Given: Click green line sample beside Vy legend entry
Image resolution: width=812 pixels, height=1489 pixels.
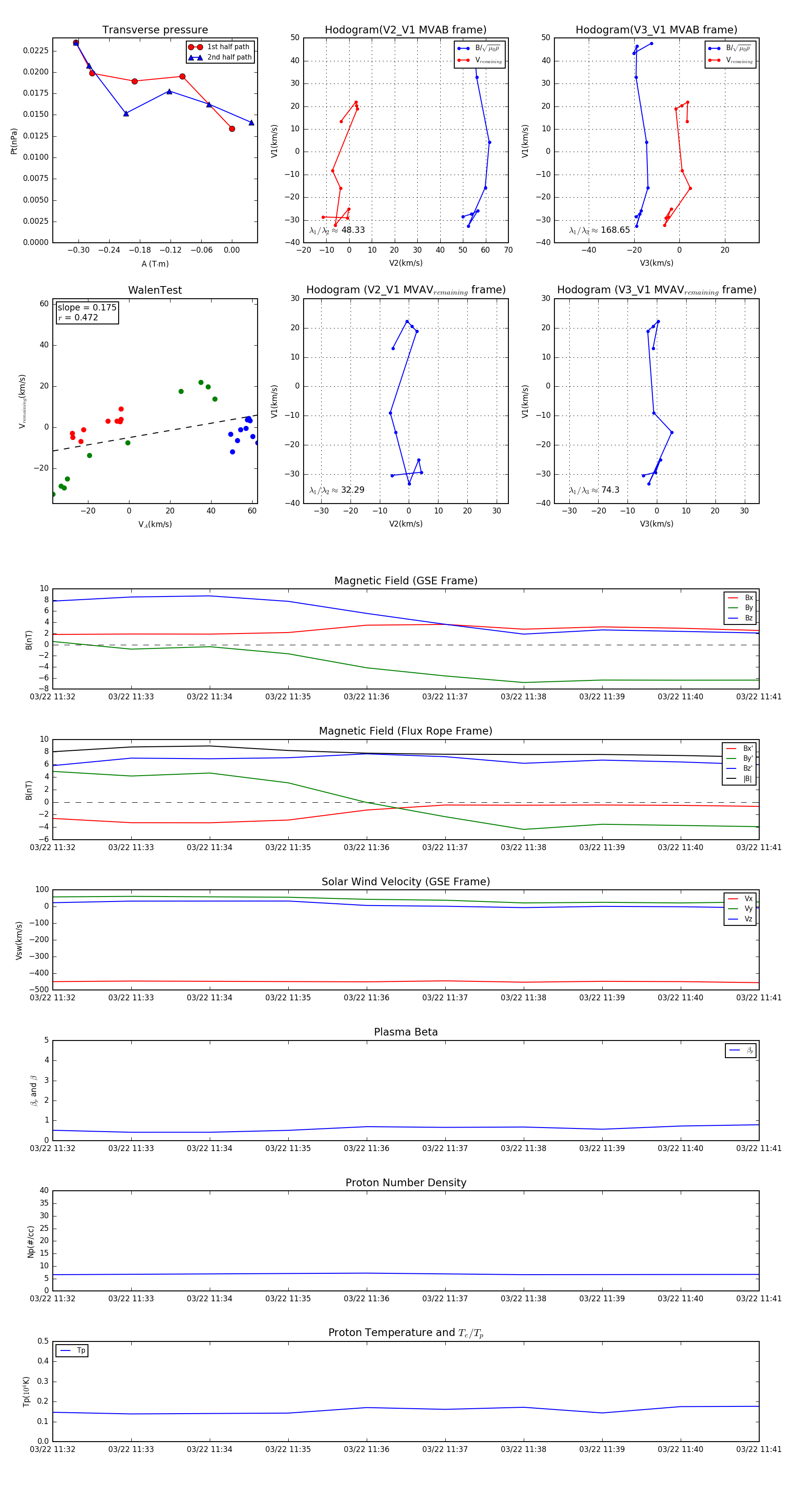Looking at the screenshot, I should pyautogui.click(x=734, y=909).
